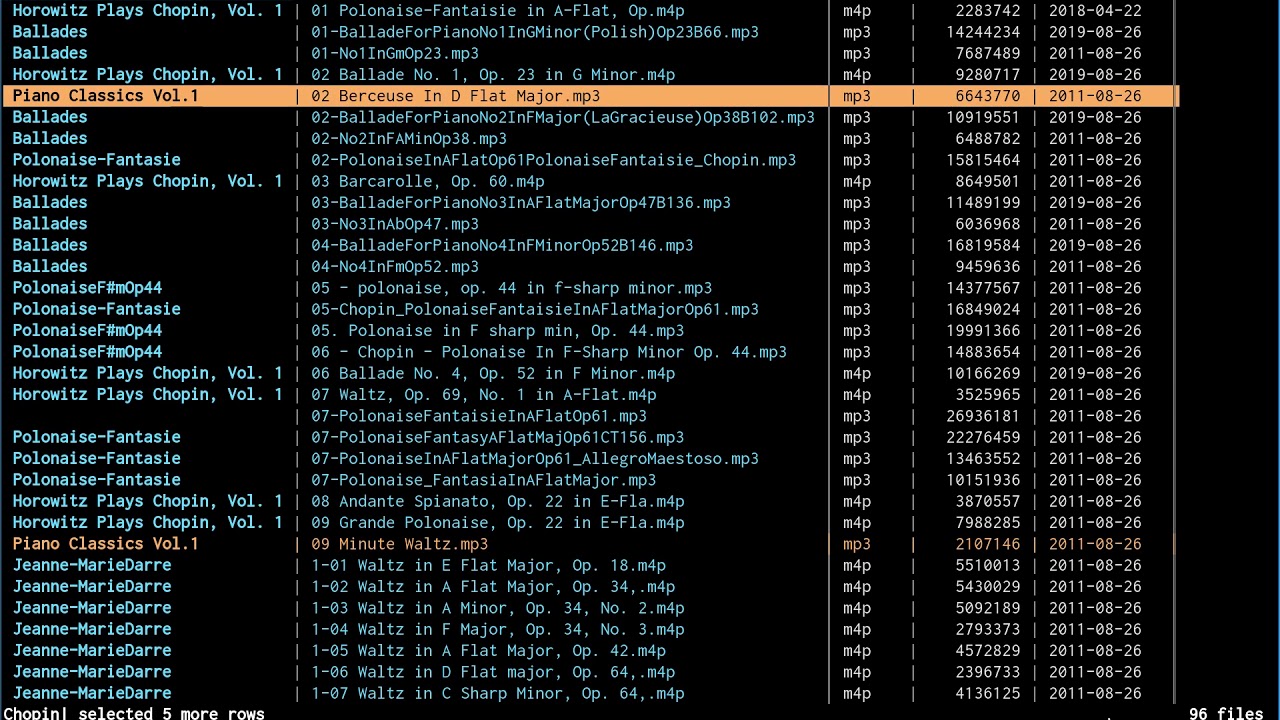Screen dimensions: 1280x720
Task: Select 06 - Chopin - Polonaise In F-Sharp Minor Op. 44.mp3
Action: 549,352
